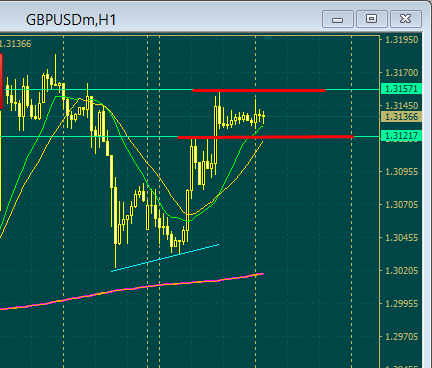Viewport: 432px width, 368px height.
Task: Click the GBPUSDm,H1 window title text
Action: click(71, 20)
